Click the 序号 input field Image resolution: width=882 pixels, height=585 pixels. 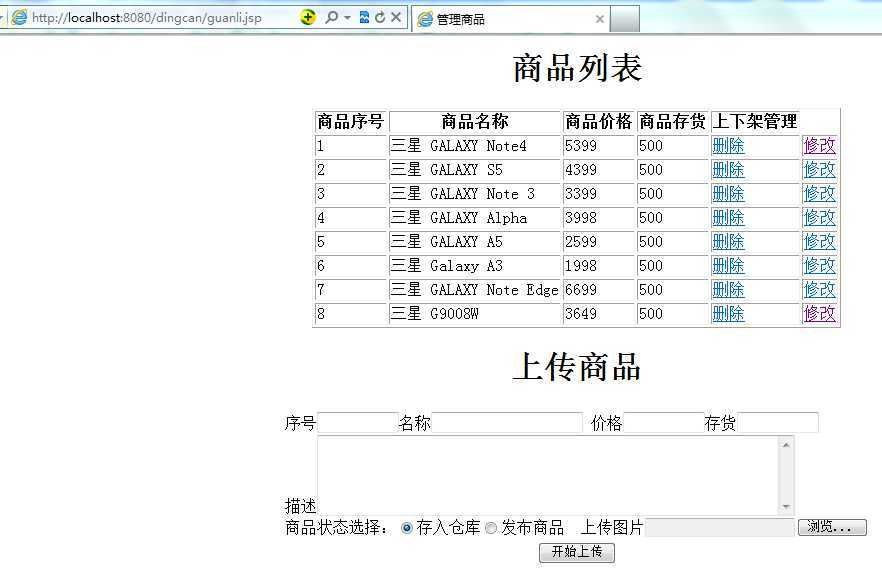tap(358, 422)
